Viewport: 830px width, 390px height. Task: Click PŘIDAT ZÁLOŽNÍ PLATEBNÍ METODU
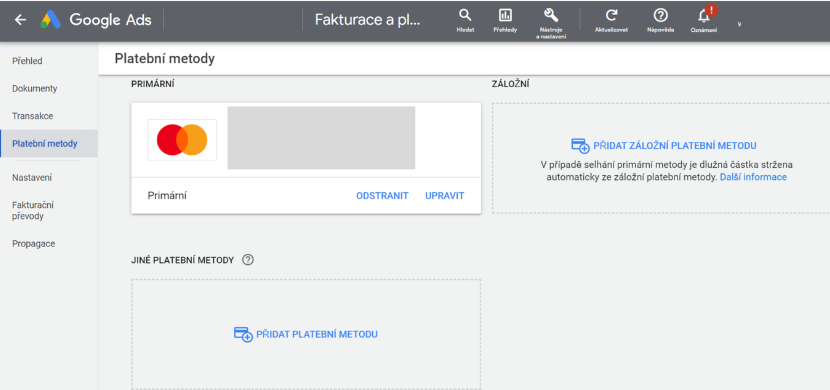click(674, 146)
